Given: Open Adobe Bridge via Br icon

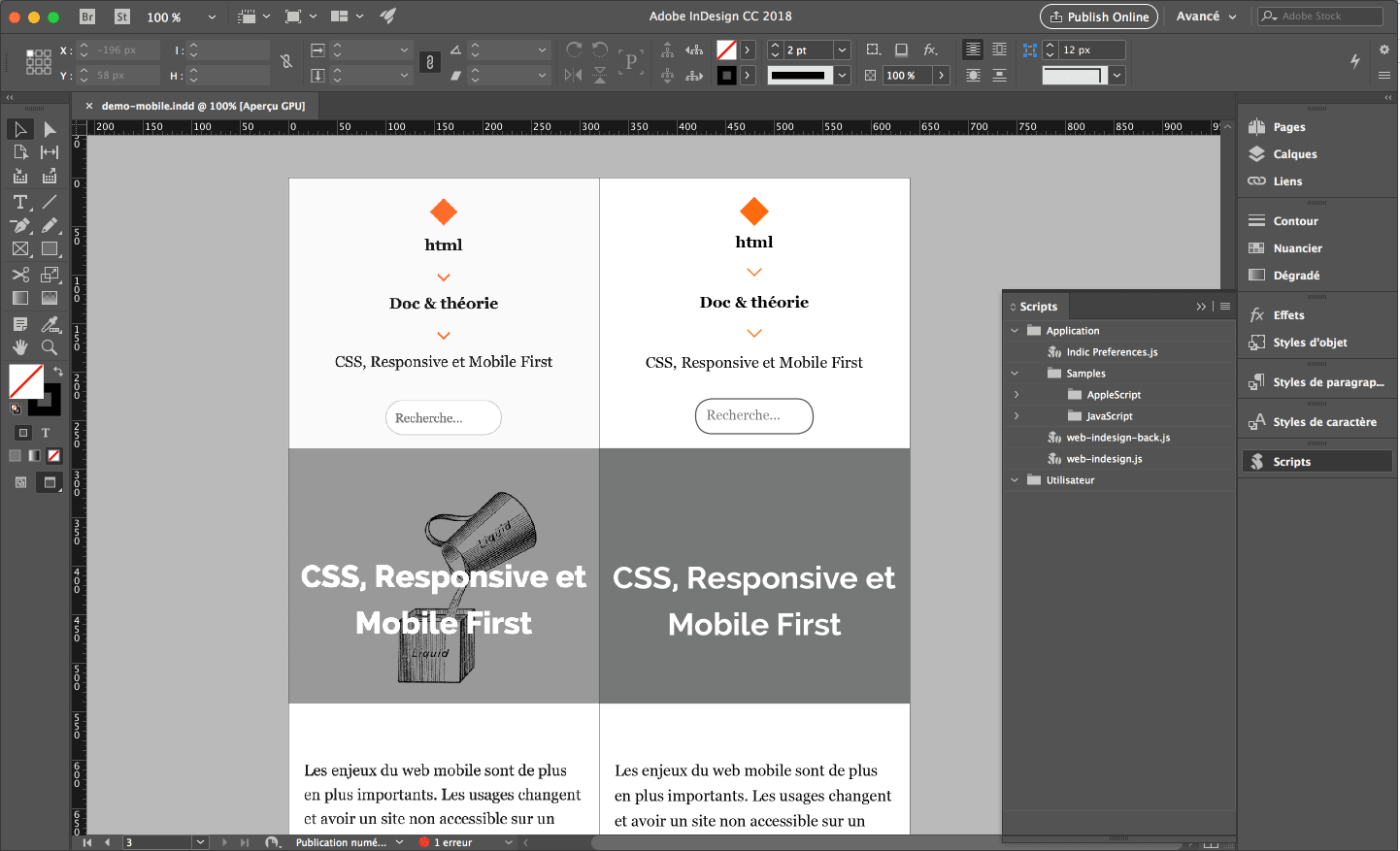Looking at the screenshot, I should [x=87, y=16].
